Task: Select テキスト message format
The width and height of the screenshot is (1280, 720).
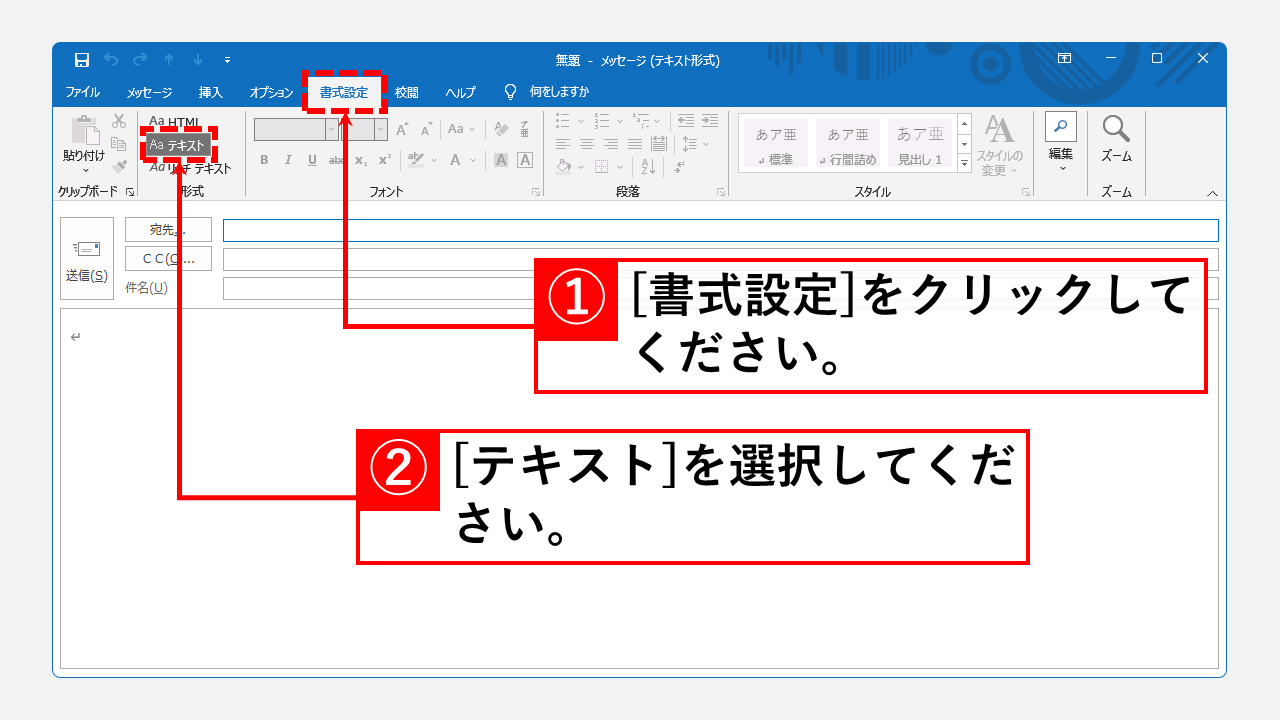Action: [177, 145]
